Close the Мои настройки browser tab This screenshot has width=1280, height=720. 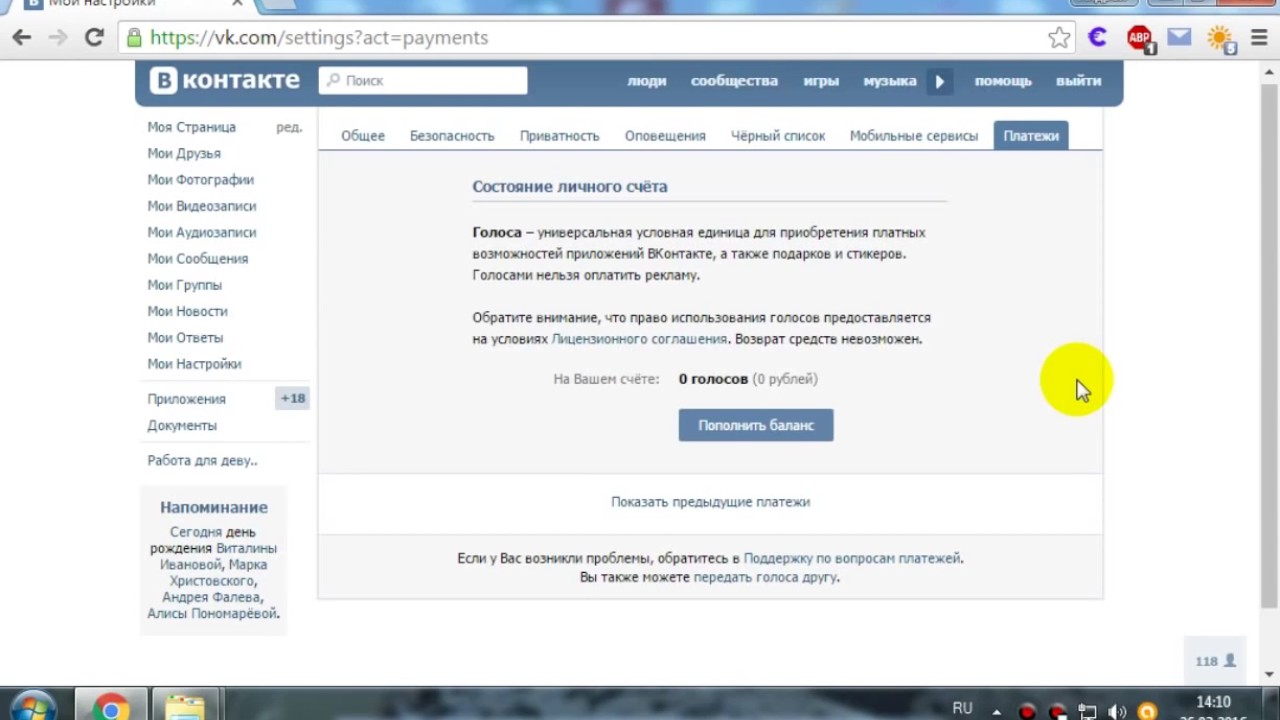coord(237,4)
